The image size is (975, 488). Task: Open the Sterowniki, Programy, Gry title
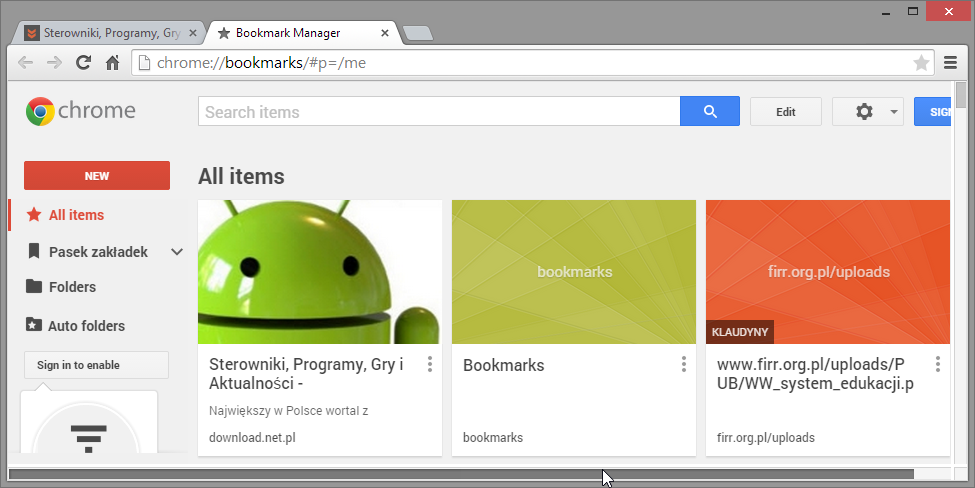click(306, 374)
